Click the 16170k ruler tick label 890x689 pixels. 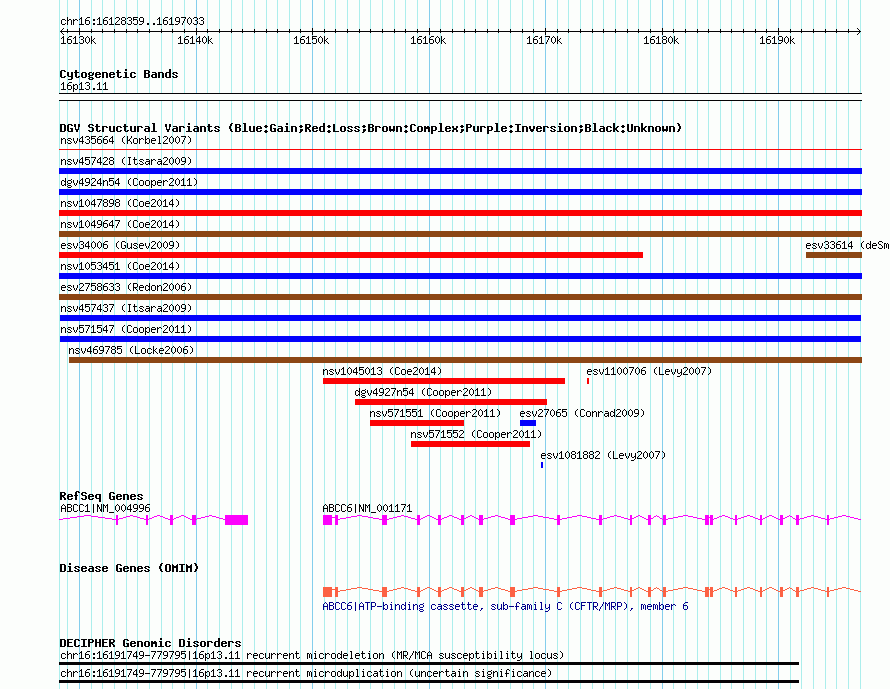coord(544,40)
